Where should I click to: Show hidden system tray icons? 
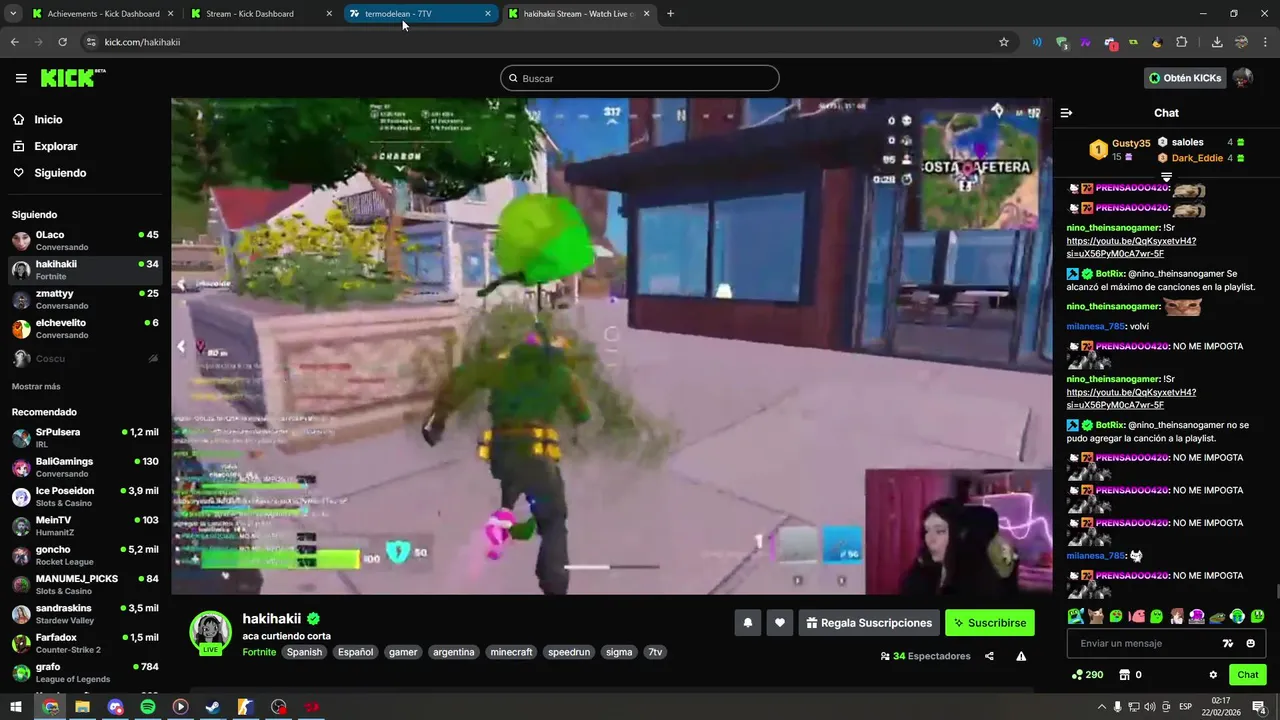click(1103, 707)
